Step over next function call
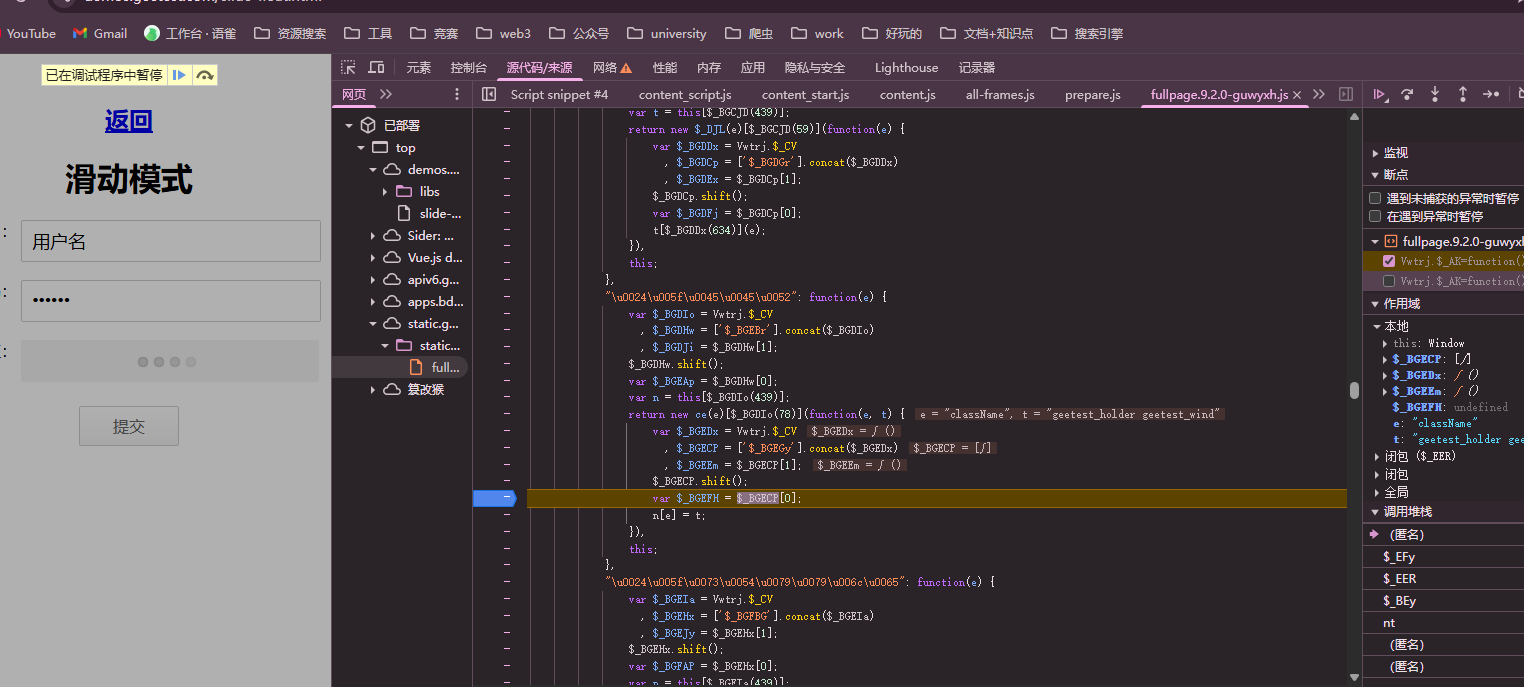This screenshot has height=687, width=1524. (x=1407, y=94)
